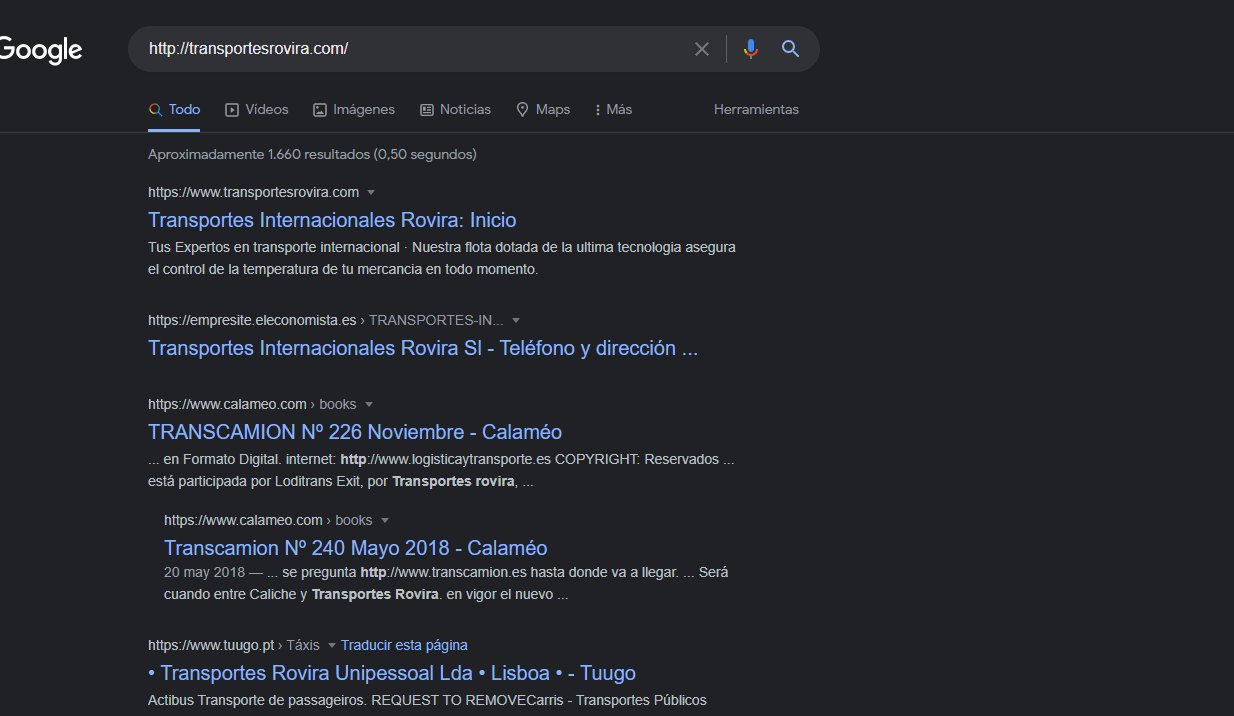
Task: Open dropdown arrow next to transportesrovira.com URL
Action: (371, 192)
